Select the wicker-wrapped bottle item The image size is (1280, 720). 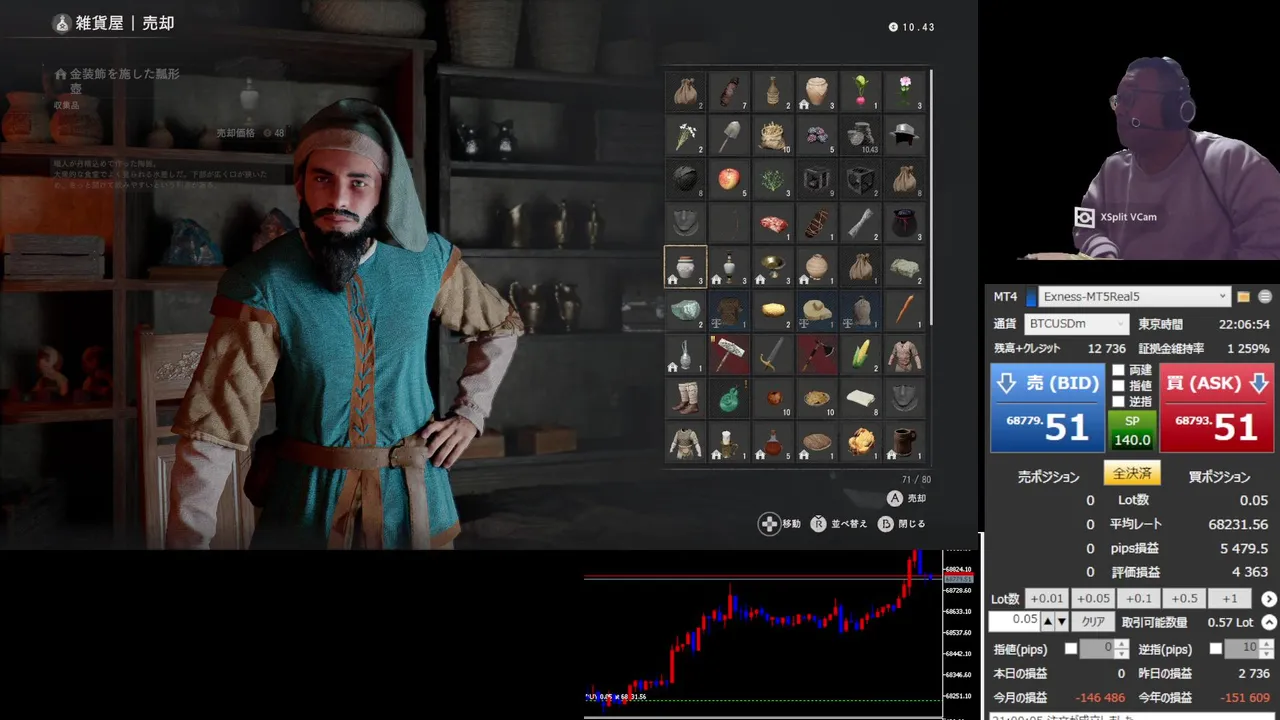[773, 91]
